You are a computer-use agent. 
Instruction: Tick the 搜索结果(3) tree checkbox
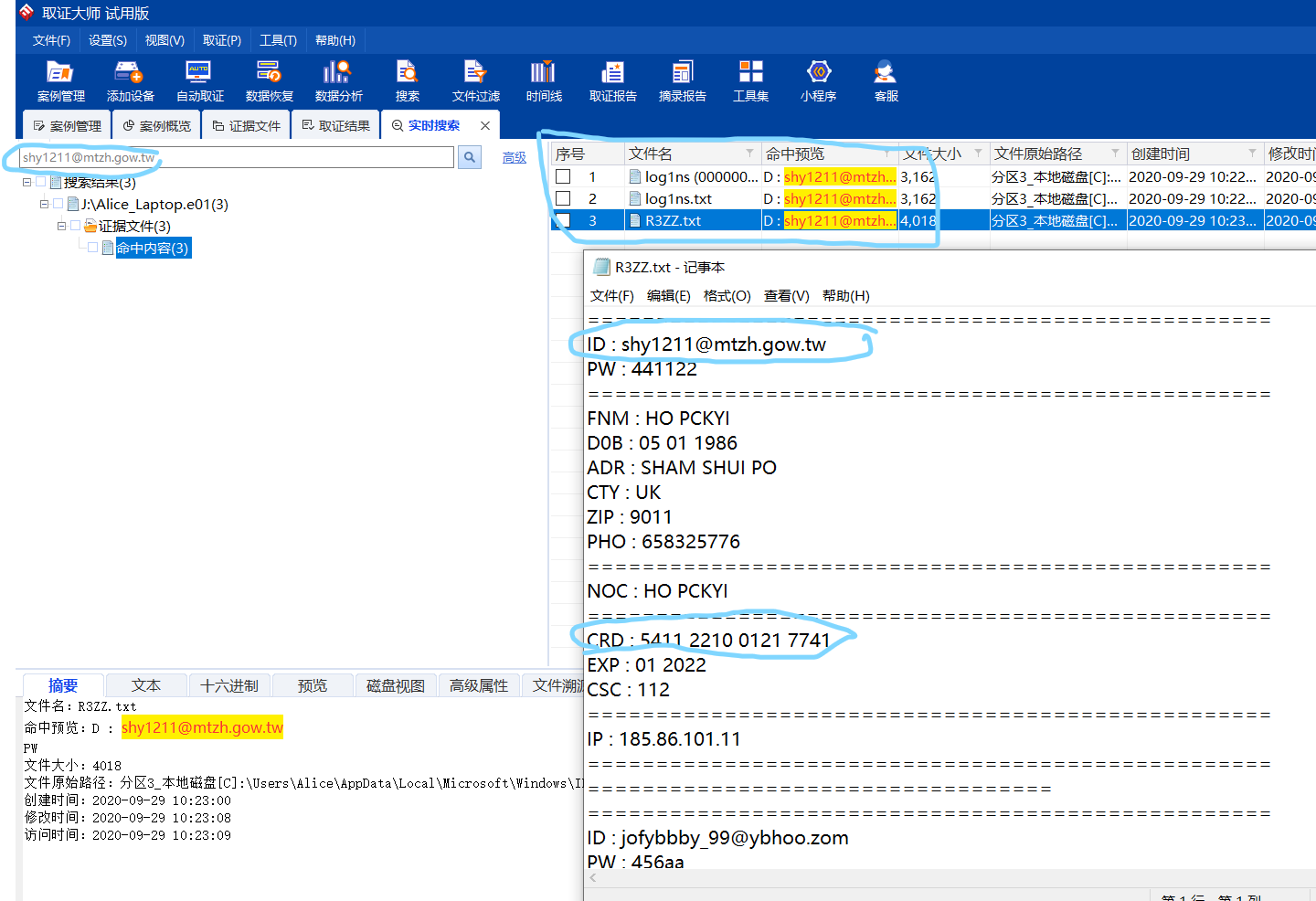(41, 182)
